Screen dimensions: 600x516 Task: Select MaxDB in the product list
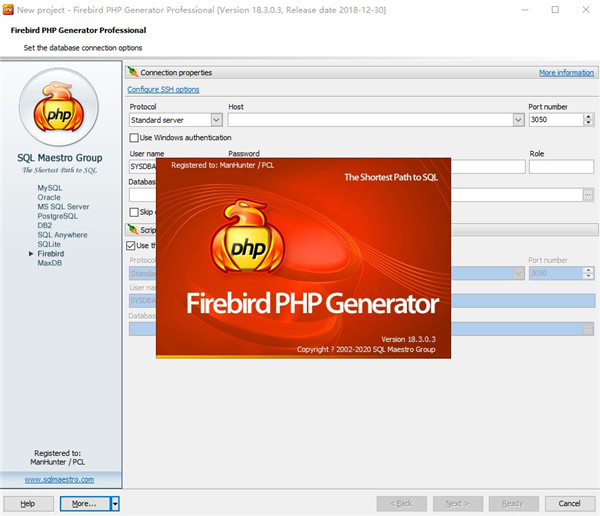[x=50, y=263]
